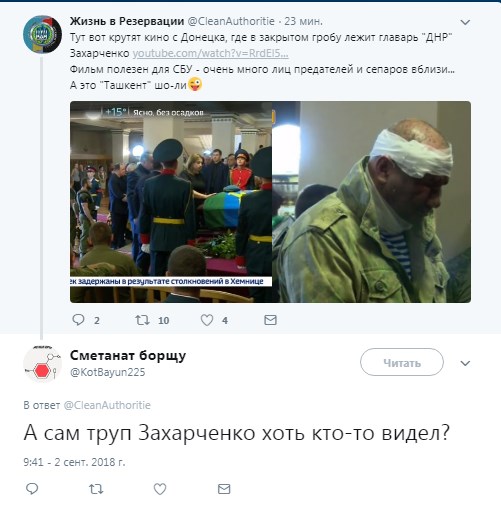
Task: View the funeral ceremony photo
Action: click(171, 202)
